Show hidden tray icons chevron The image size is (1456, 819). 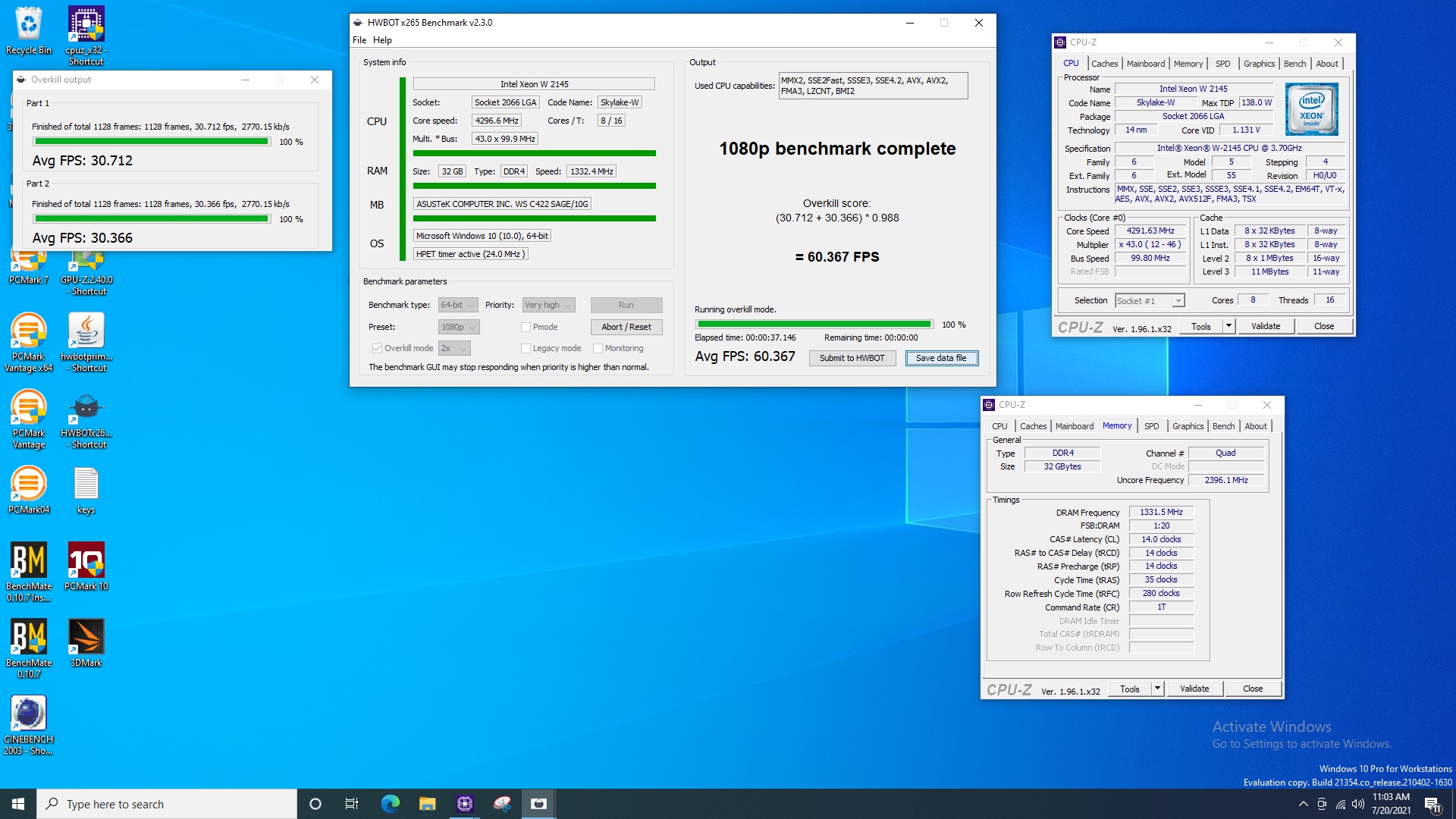coord(1303,804)
